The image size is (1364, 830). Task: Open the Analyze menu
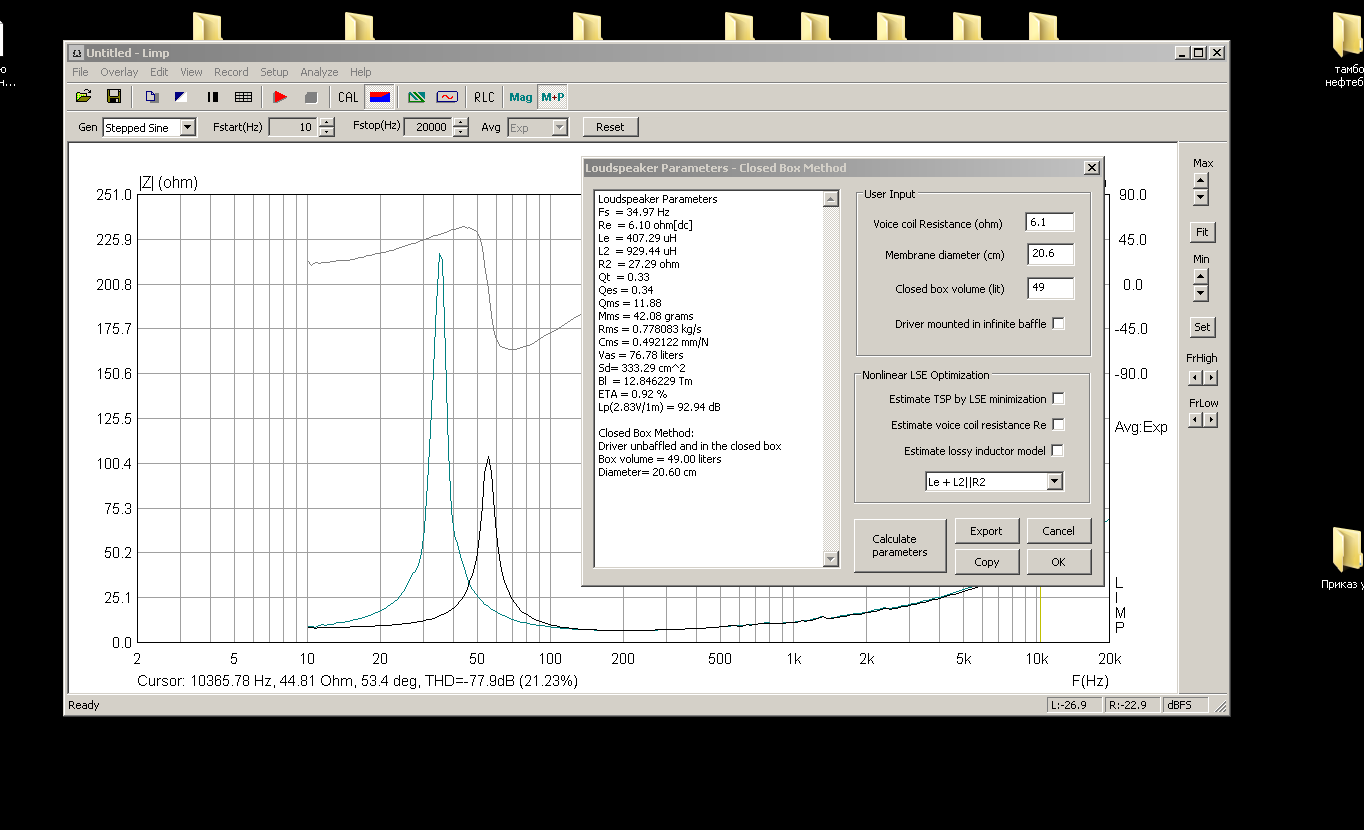click(x=319, y=72)
